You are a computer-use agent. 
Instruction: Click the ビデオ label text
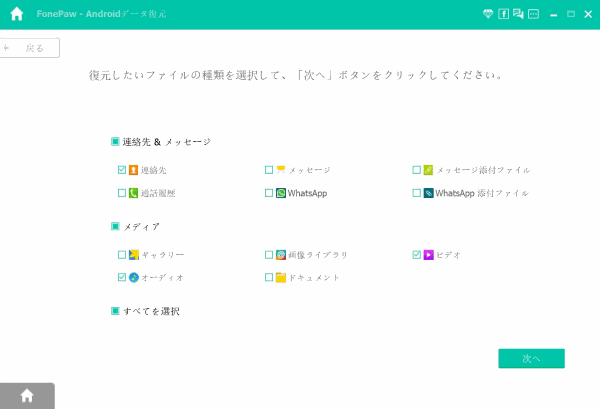click(x=448, y=255)
